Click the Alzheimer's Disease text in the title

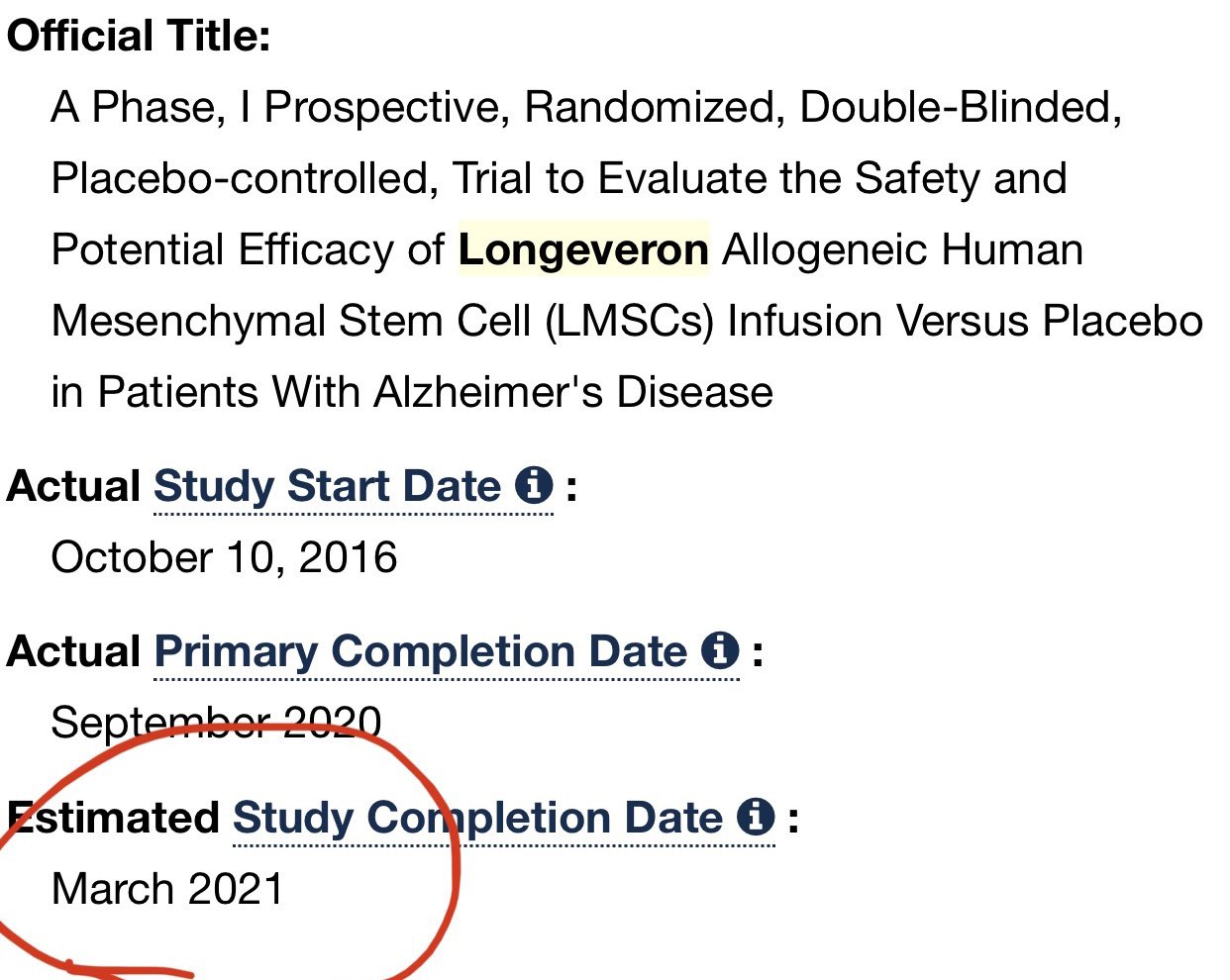[573, 392]
